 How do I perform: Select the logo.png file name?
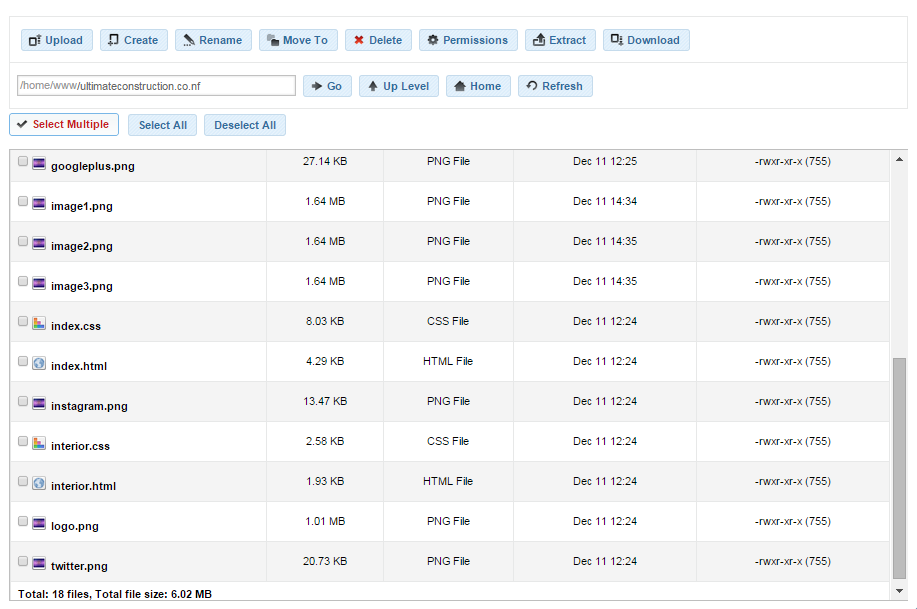click(74, 526)
